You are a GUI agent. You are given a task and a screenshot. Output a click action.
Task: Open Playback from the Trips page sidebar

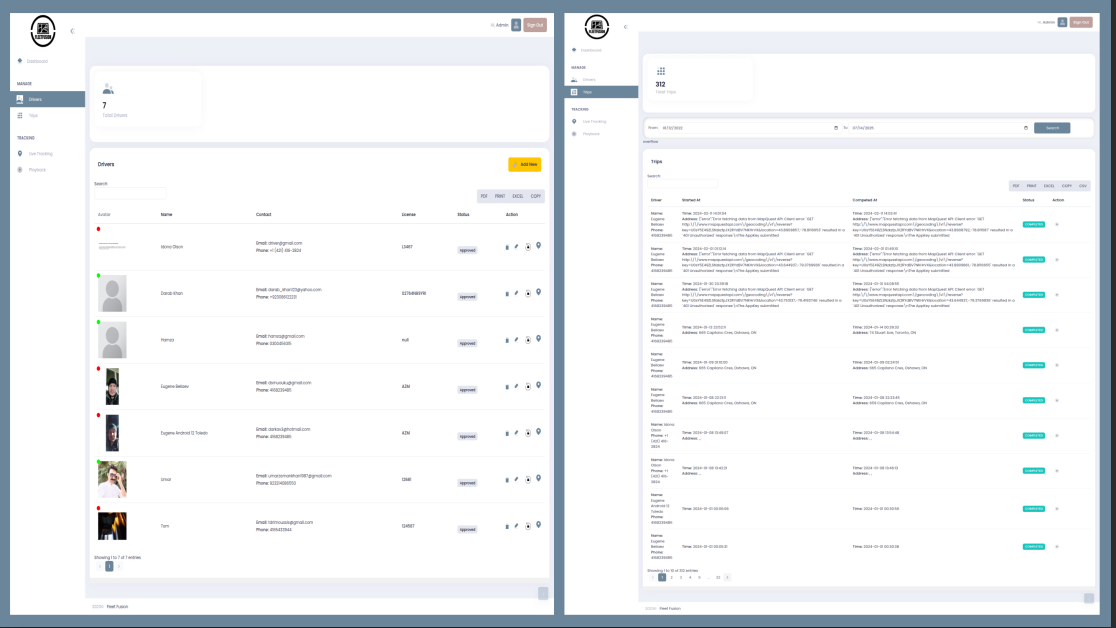[590, 133]
